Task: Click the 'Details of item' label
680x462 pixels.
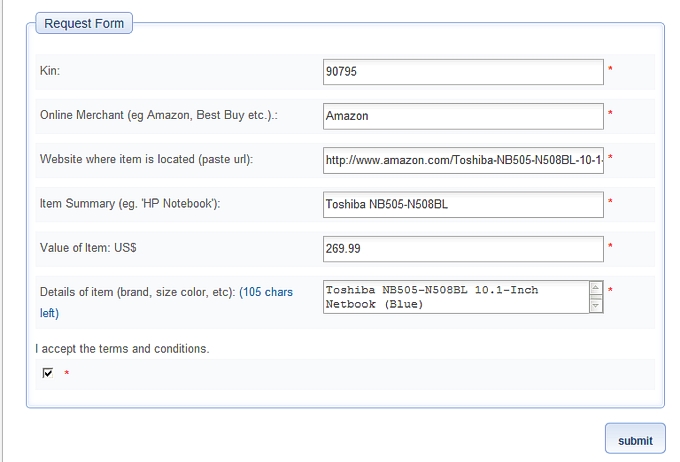Action: pyautogui.click(x=137, y=292)
